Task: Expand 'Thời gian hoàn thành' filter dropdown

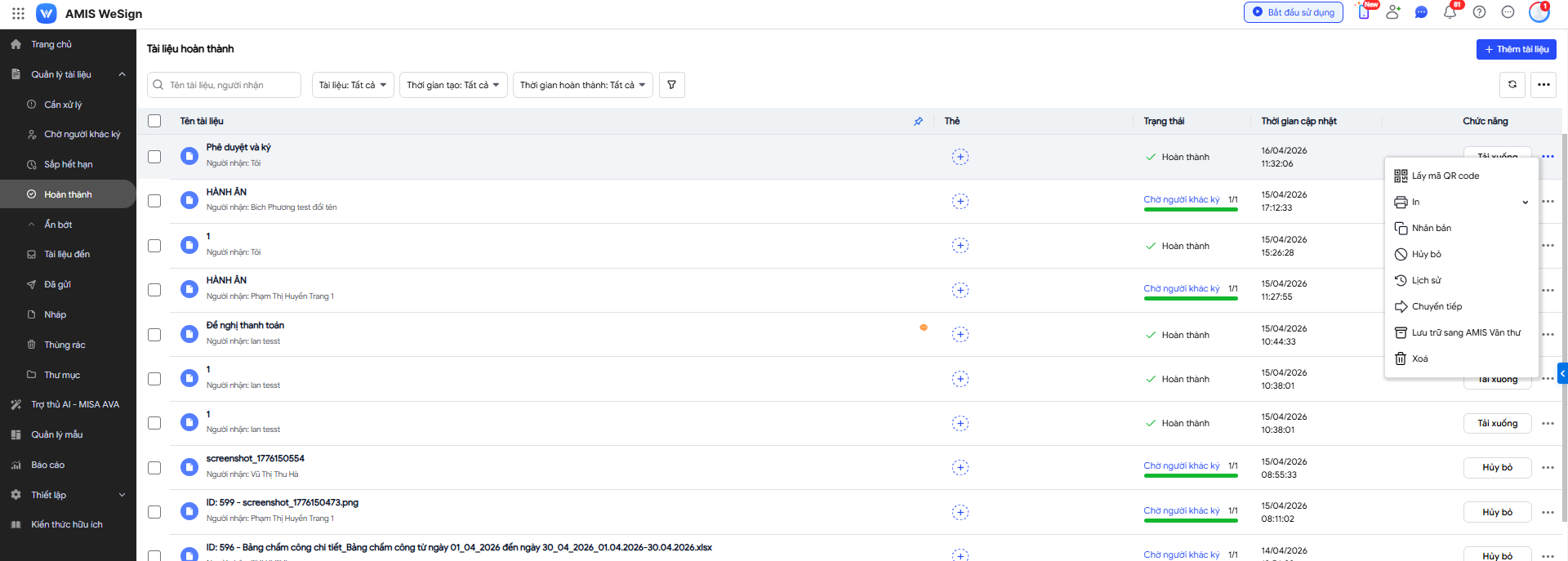Action: (582, 85)
